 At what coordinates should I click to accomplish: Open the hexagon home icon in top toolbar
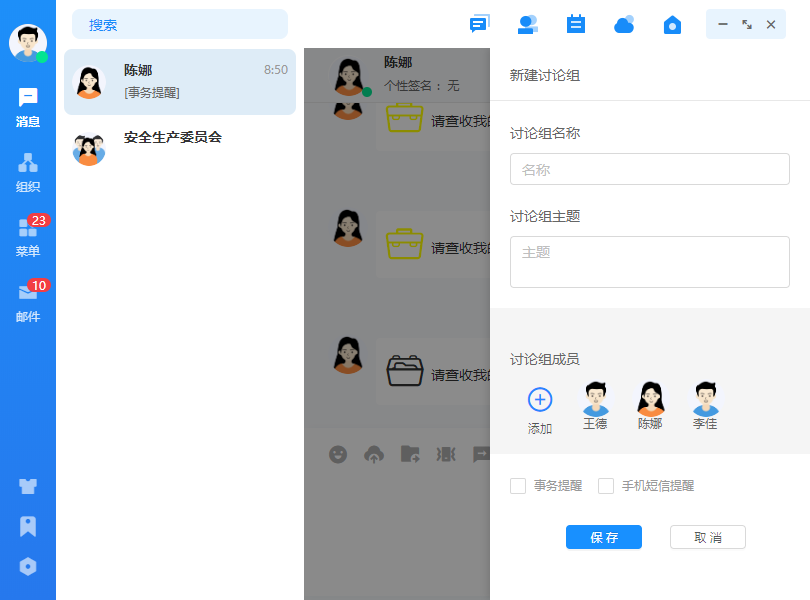[673, 25]
